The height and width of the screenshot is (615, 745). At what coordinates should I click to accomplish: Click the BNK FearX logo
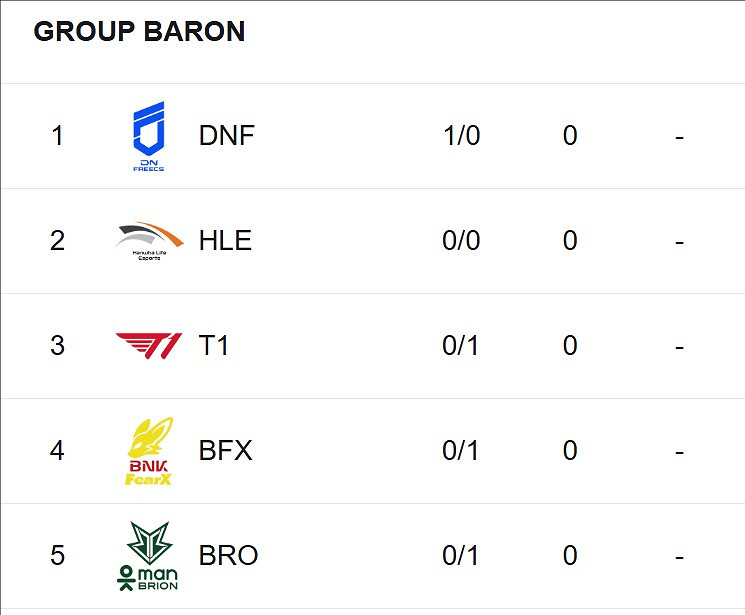pyautogui.click(x=149, y=451)
